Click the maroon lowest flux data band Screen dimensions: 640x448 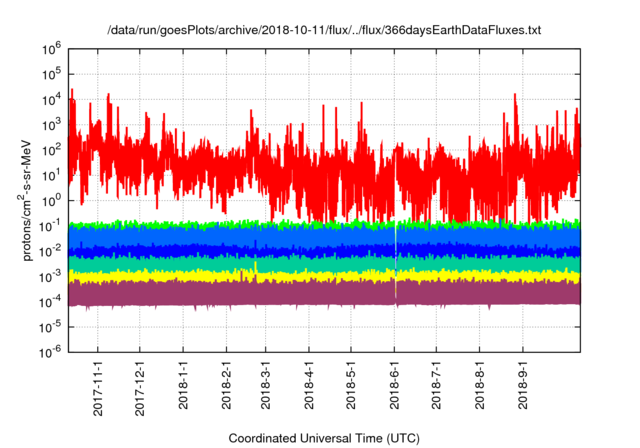pyautogui.click(x=324, y=293)
